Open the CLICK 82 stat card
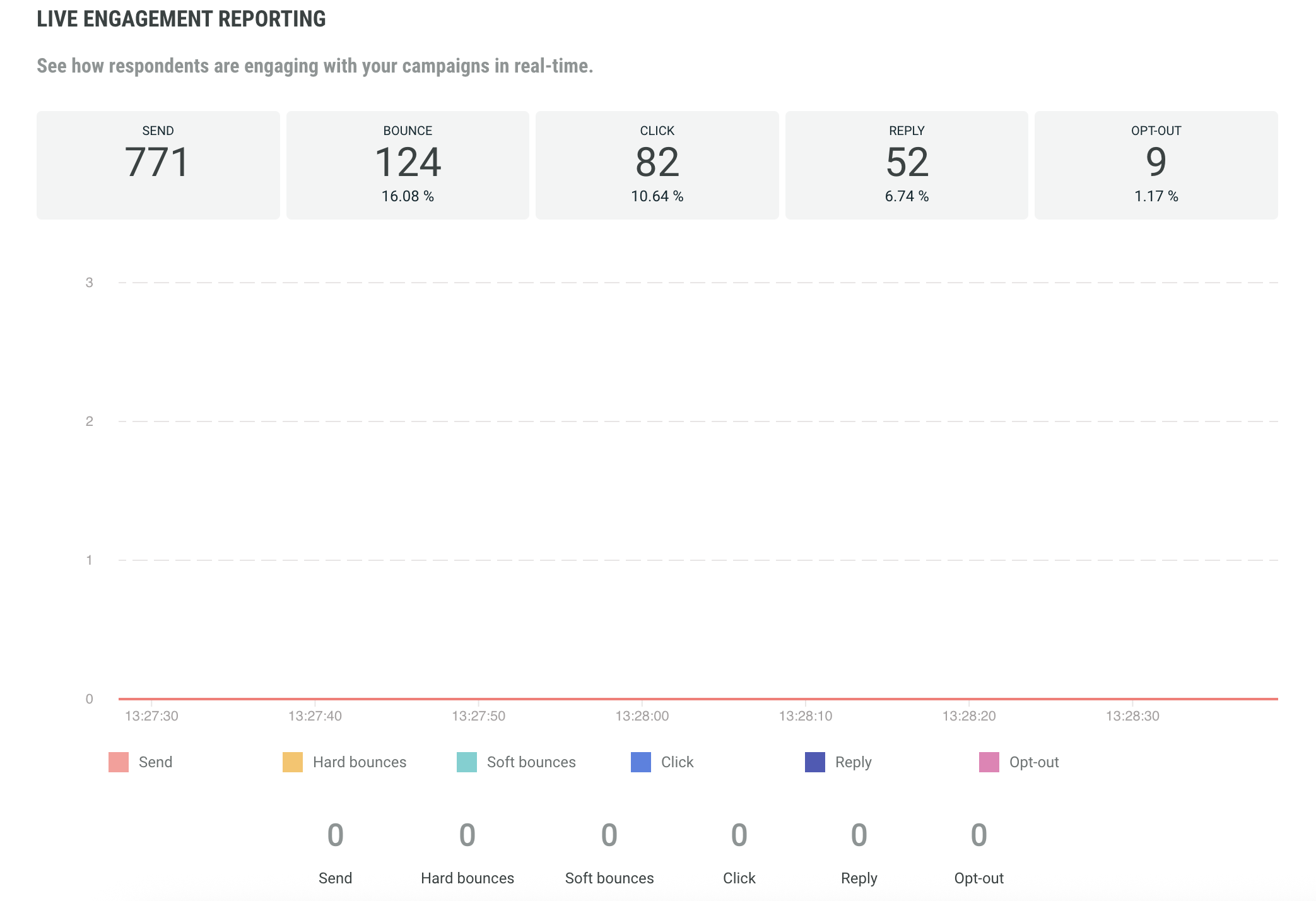The height and width of the screenshot is (901, 1316). point(657,165)
